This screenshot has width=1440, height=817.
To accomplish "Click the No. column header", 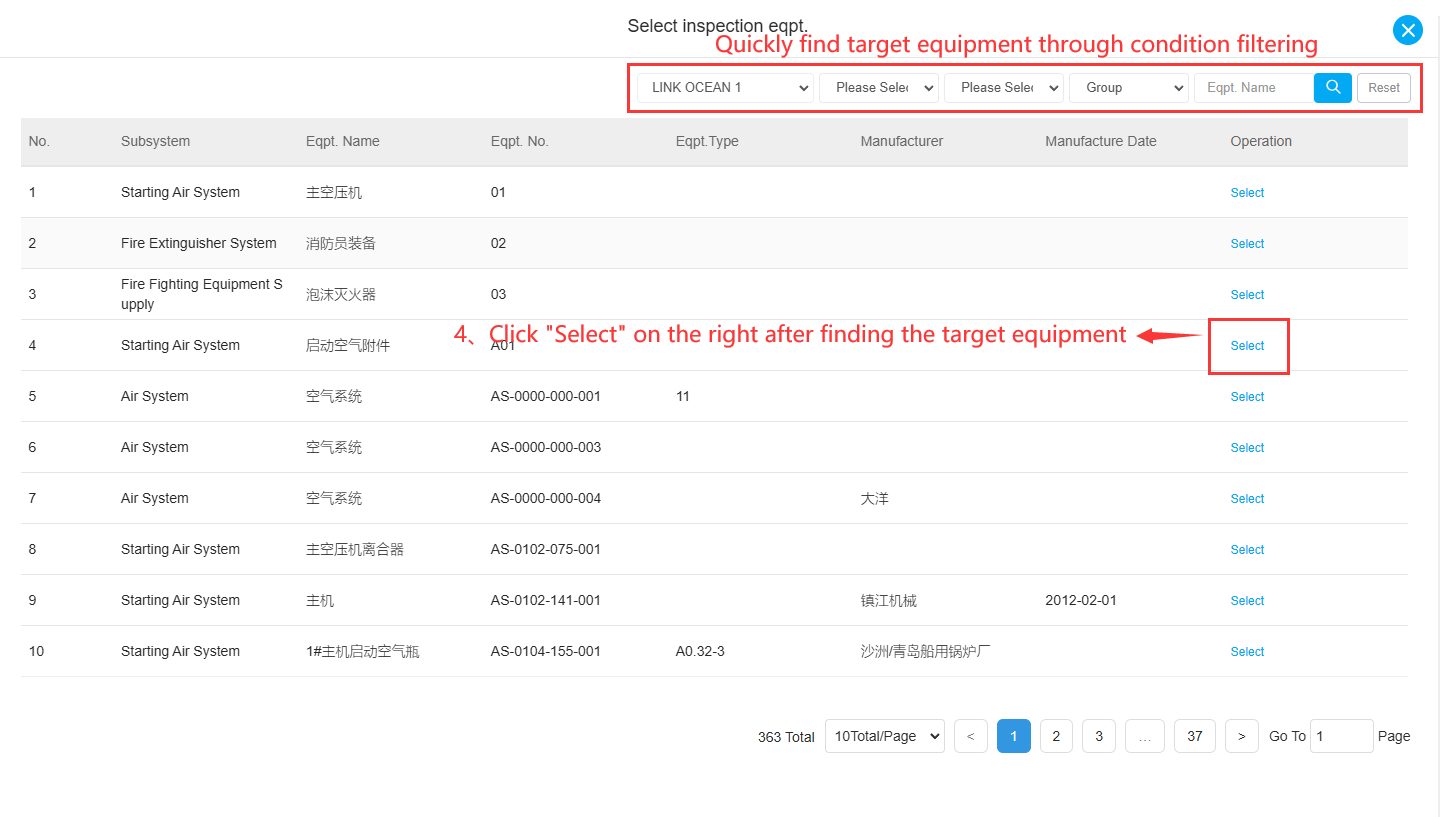I will [x=39, y=141].
